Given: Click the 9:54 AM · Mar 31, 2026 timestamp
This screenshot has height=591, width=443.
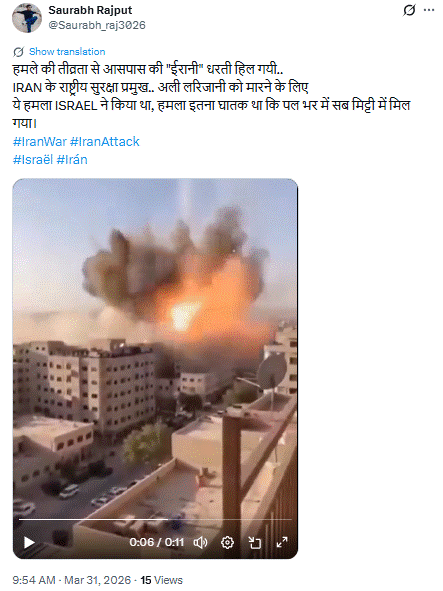Looking at the screenshot, I should [72, 580].
